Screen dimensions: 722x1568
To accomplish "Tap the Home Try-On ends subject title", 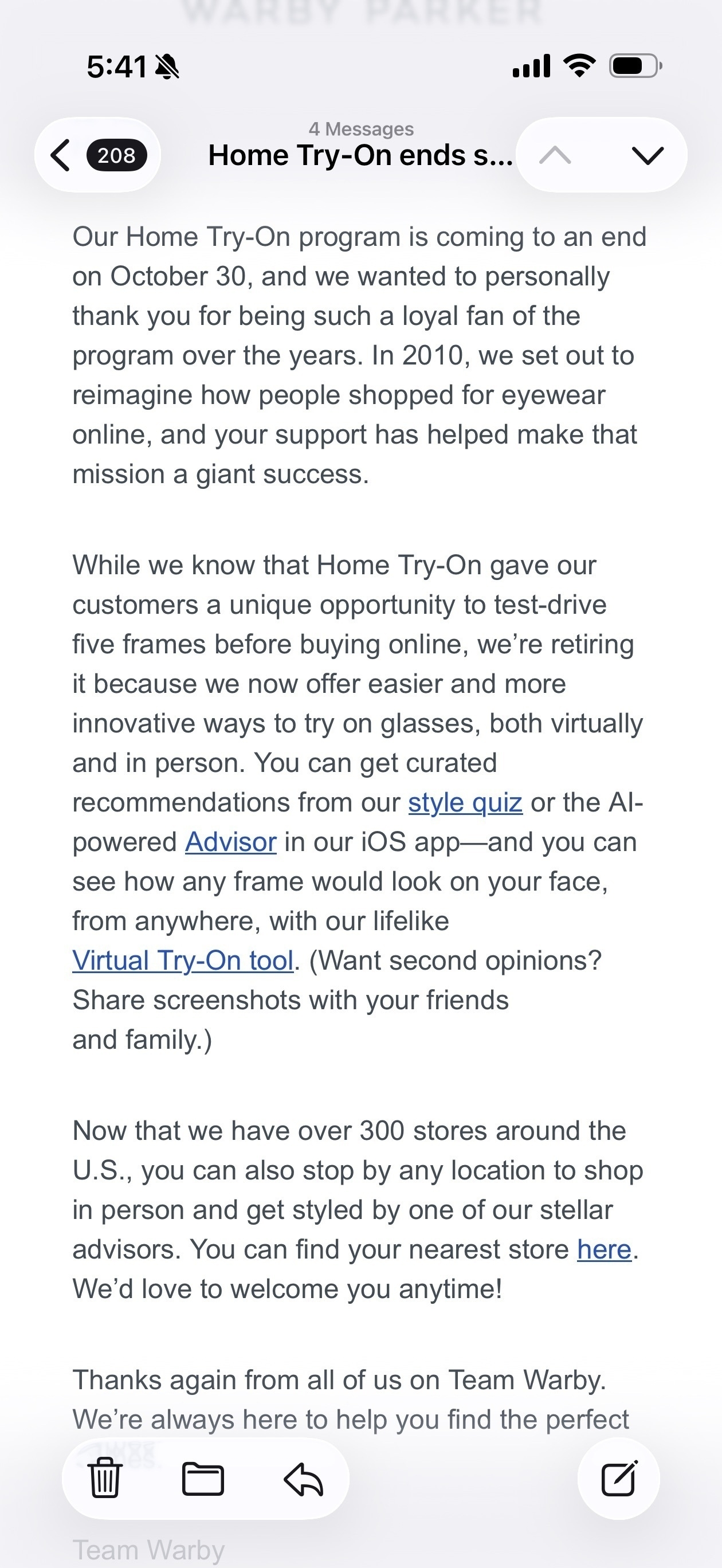I will pyautogui.click(x=360, y=155).
